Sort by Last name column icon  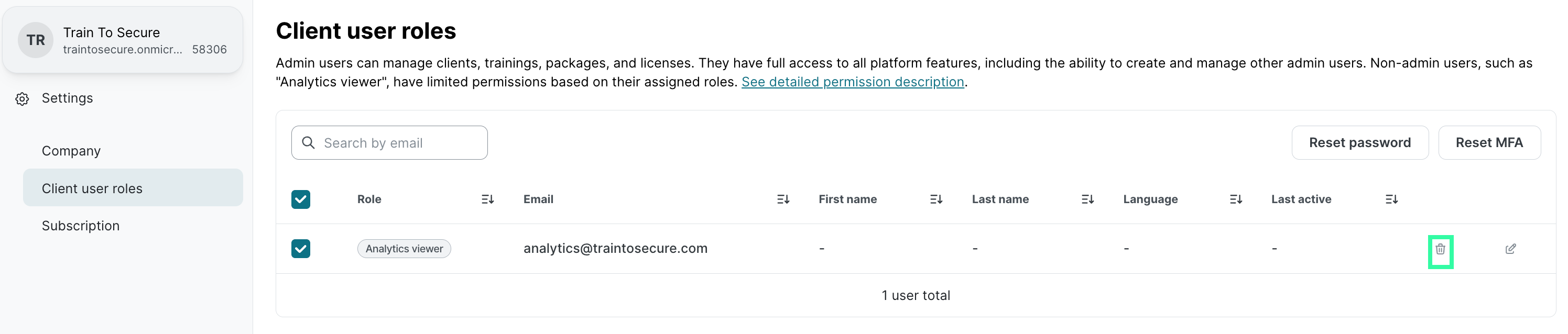(1087, 199)
